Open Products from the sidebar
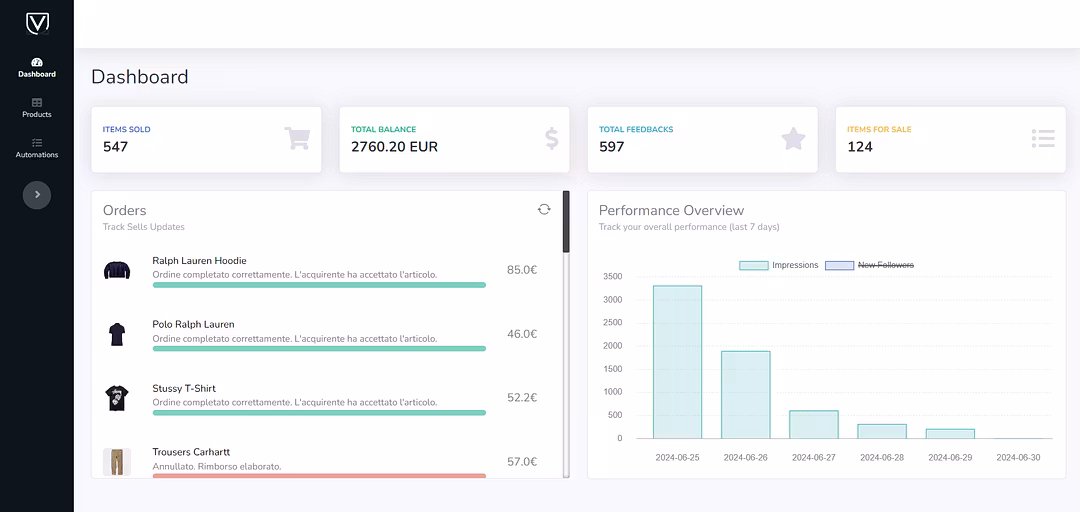 pos(37,107)
